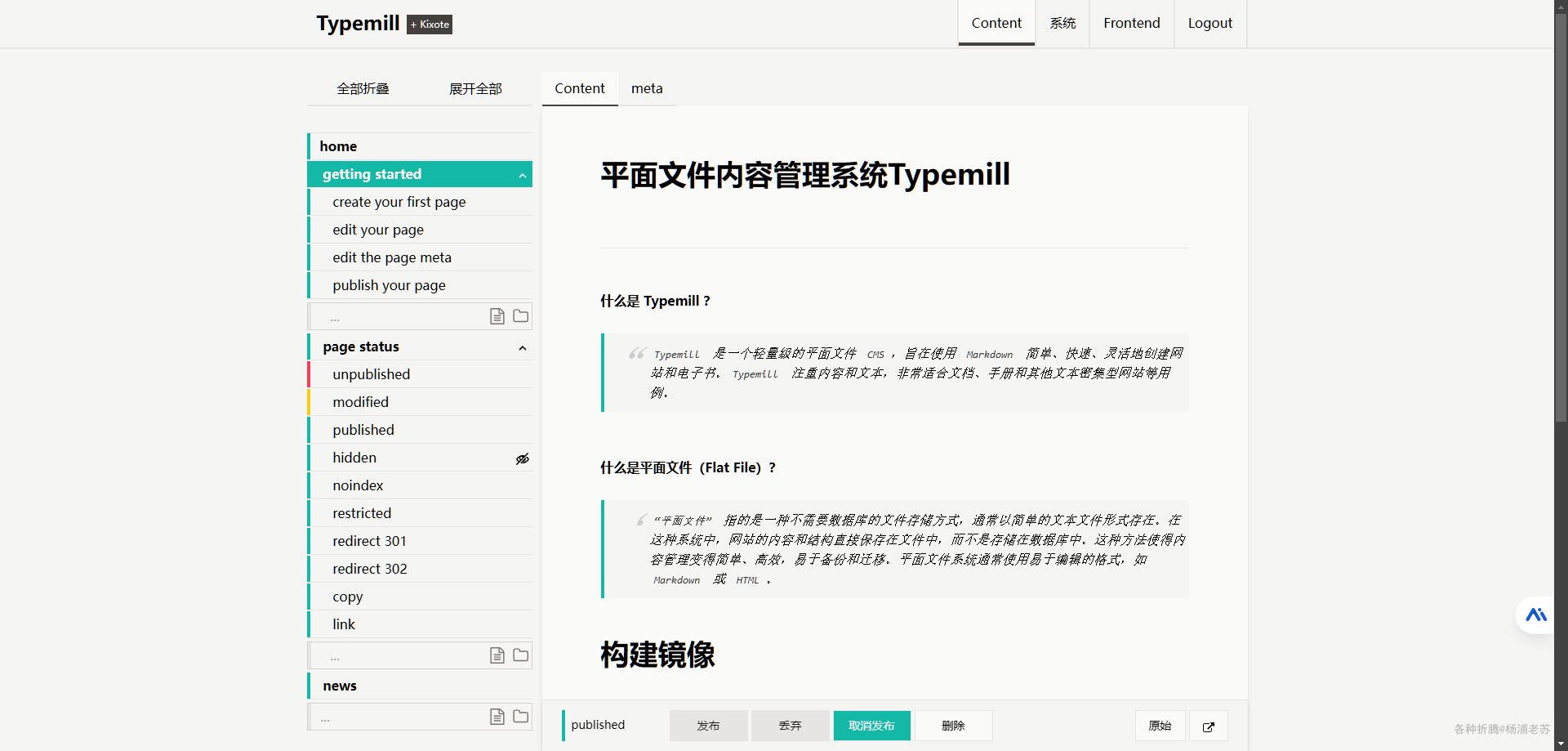The width and height of the screenshot is (1568, 751).
Task: Click the 发布 publish button
Action: pyautogui.click(x=709, y=726)
